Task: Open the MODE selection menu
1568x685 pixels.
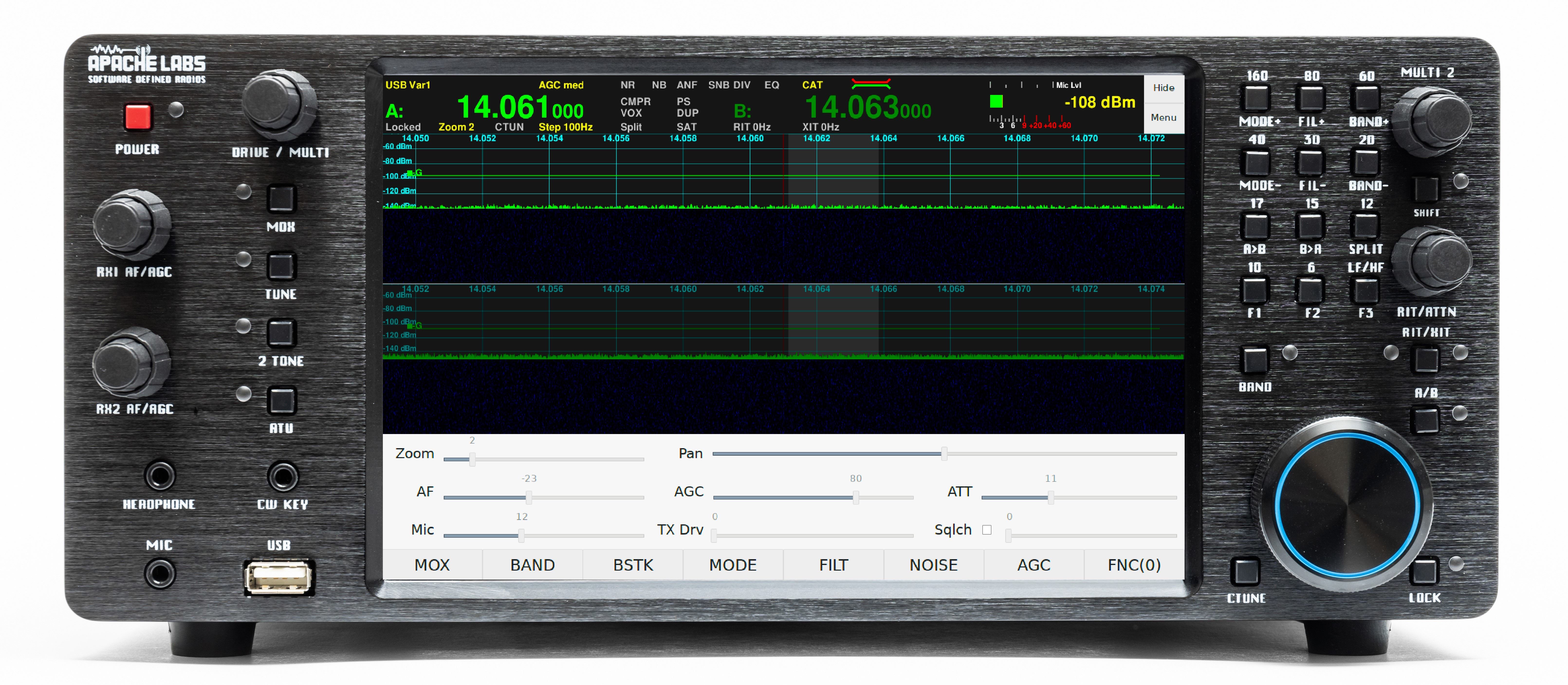Action: point(732,565)
